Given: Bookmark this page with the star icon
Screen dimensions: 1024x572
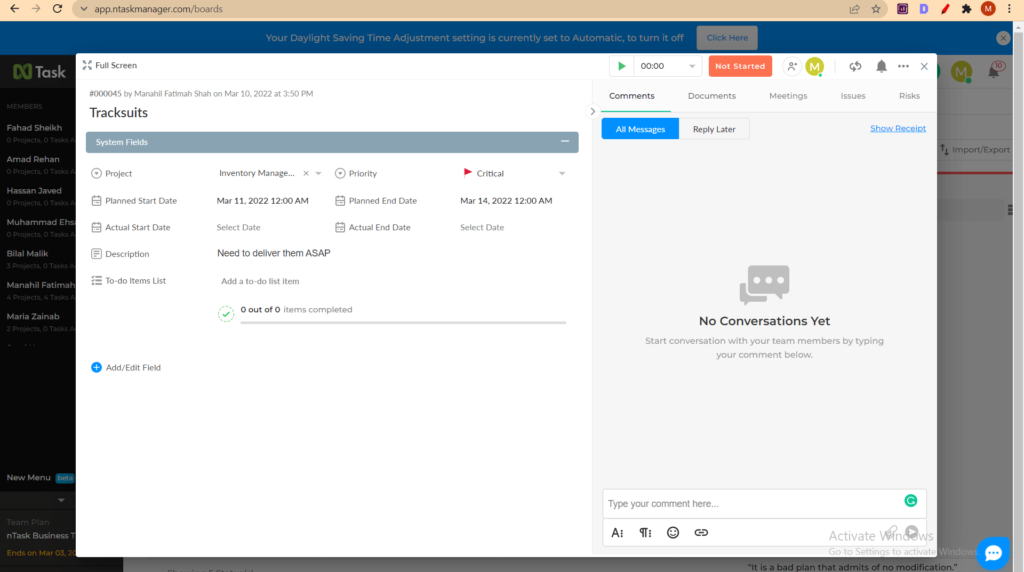Looking at the screenshot, I should [876, 9].
